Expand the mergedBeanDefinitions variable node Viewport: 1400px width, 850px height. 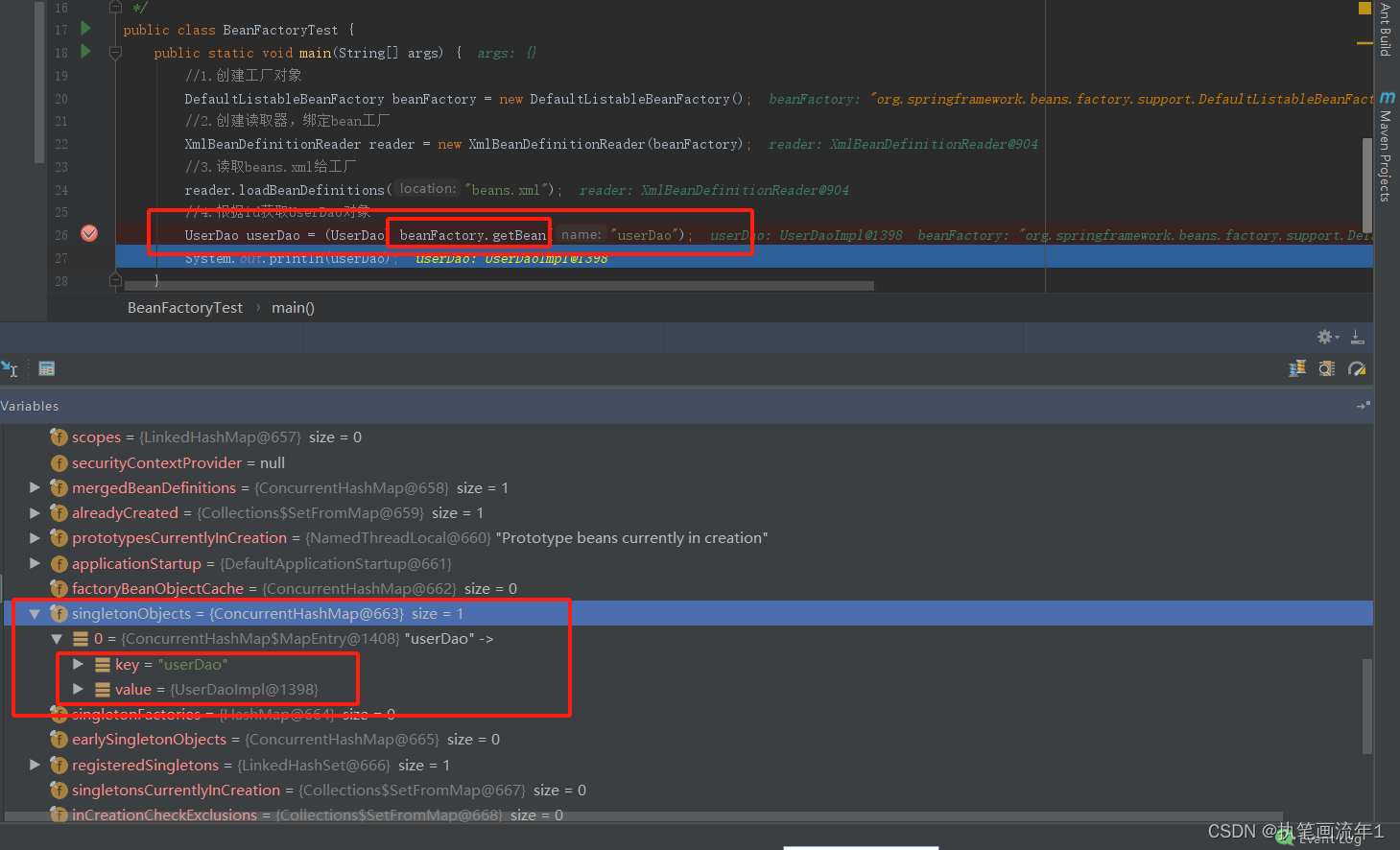(x=35, y=486)
